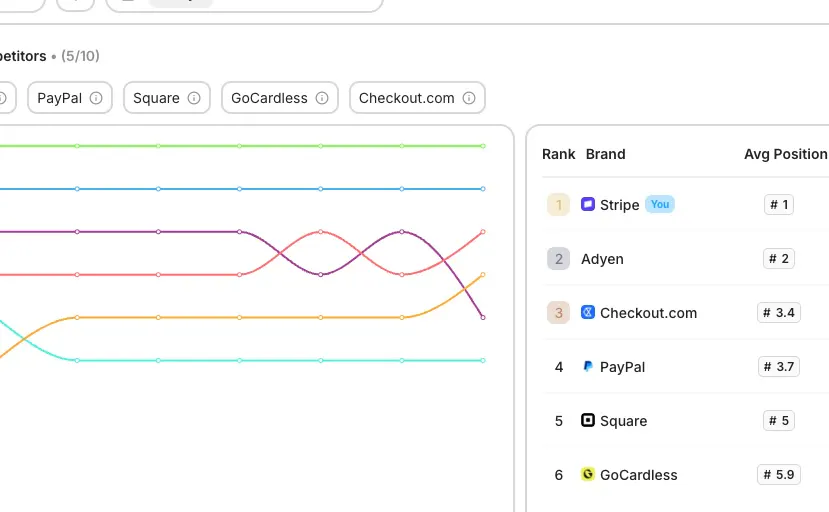Image resolution: width=829 pixels, height=512 pixels.
Task: Click the rank 4 number for PayPal
Action: pos(558,367)
